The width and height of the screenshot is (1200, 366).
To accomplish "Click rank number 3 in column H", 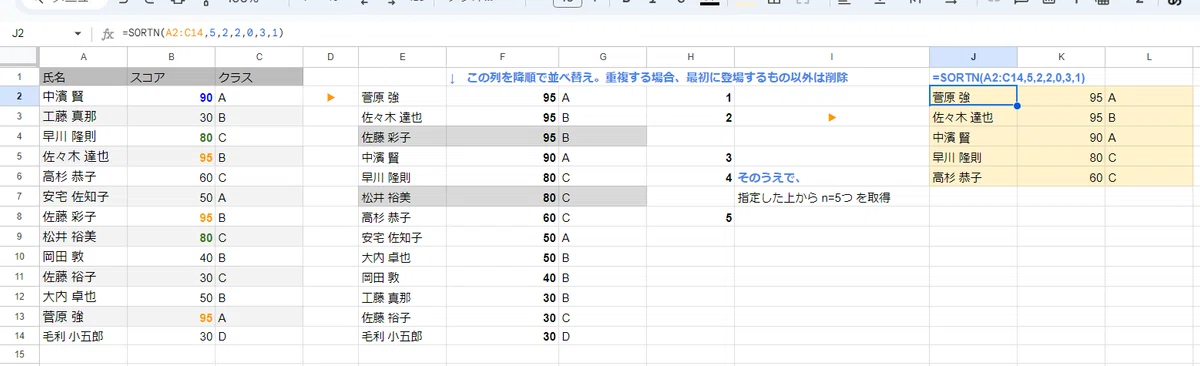I will 690,158.
